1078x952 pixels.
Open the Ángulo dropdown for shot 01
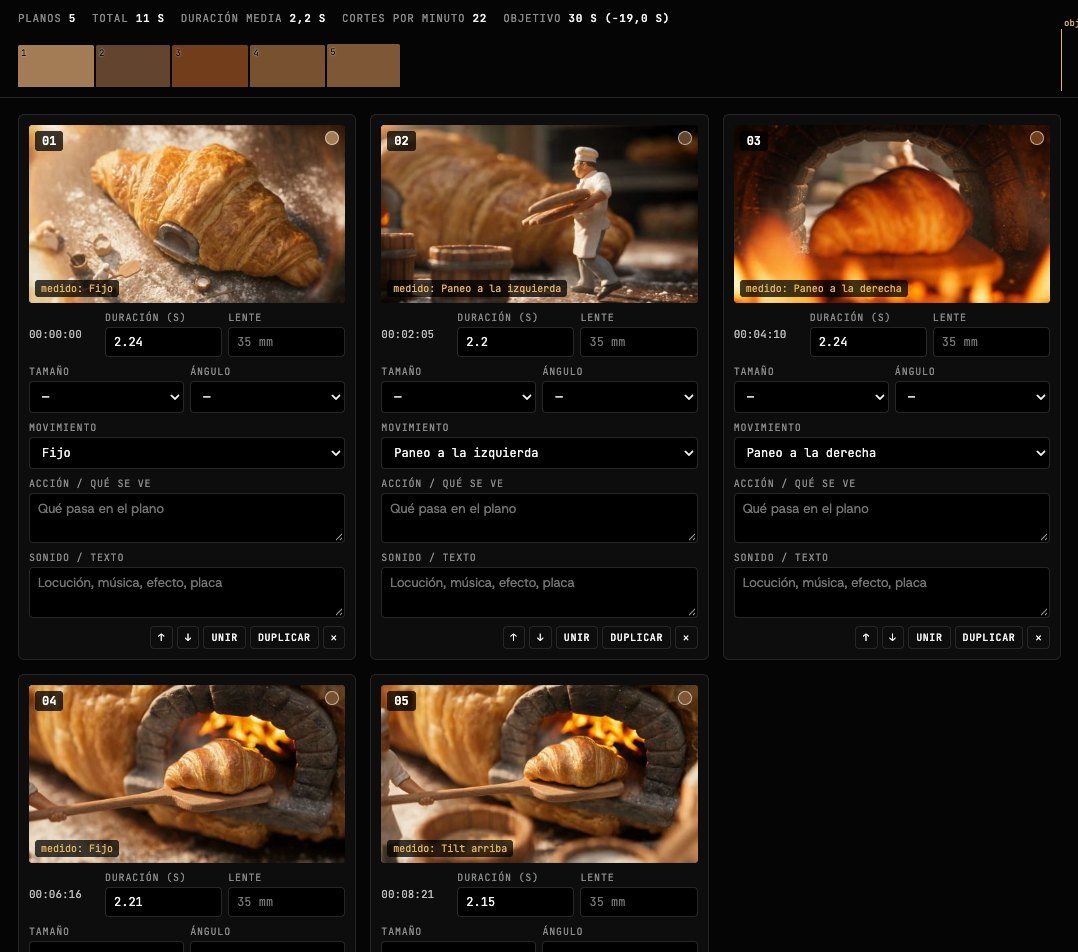pos(267,397)
